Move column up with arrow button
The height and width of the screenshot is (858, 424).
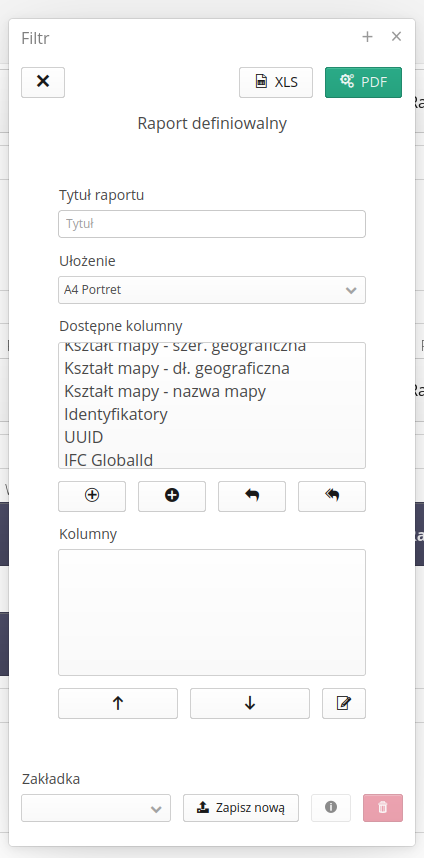[118, 703]
